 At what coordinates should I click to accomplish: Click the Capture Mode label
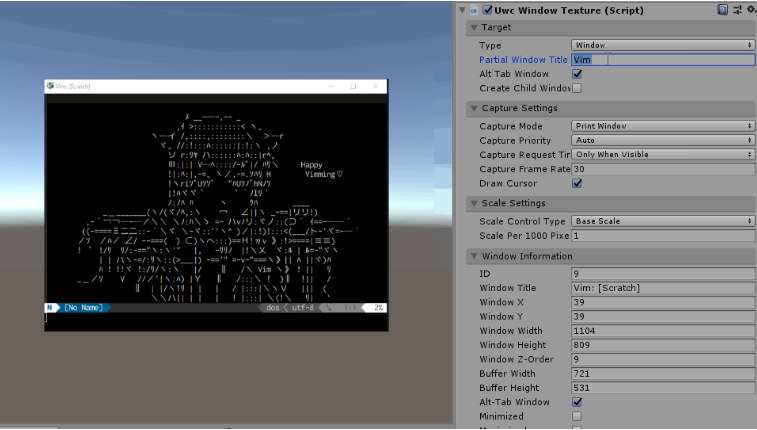tap(511, 126)
